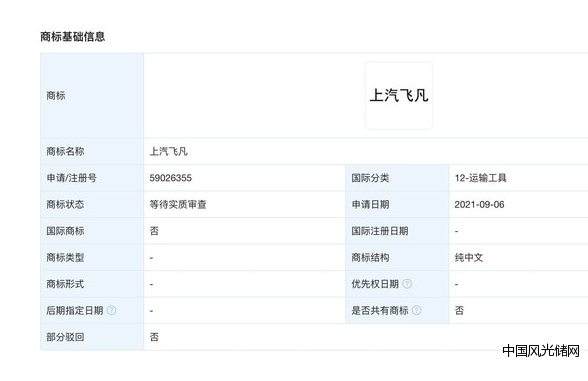Click the 部分驳回 label cell

point(92,337)
